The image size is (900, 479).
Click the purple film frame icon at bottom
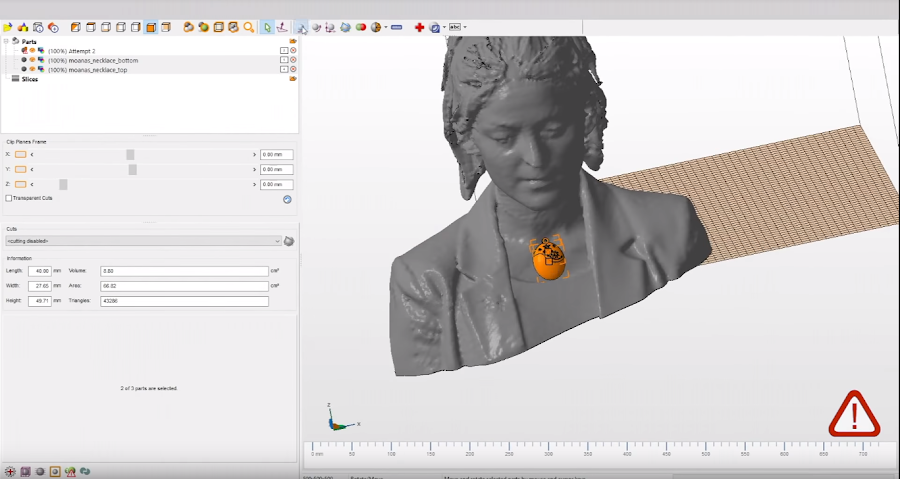25,472
